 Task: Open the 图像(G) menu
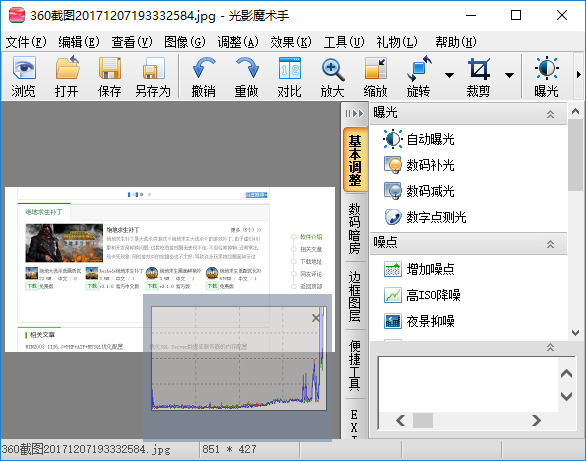pyautogui.click(x=185, y=42)
